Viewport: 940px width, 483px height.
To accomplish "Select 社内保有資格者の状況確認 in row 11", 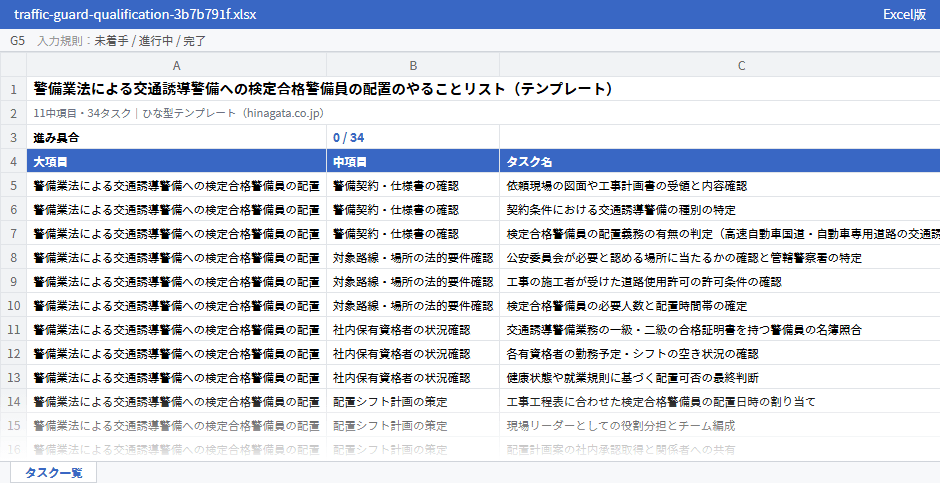I will pos(413,330).
